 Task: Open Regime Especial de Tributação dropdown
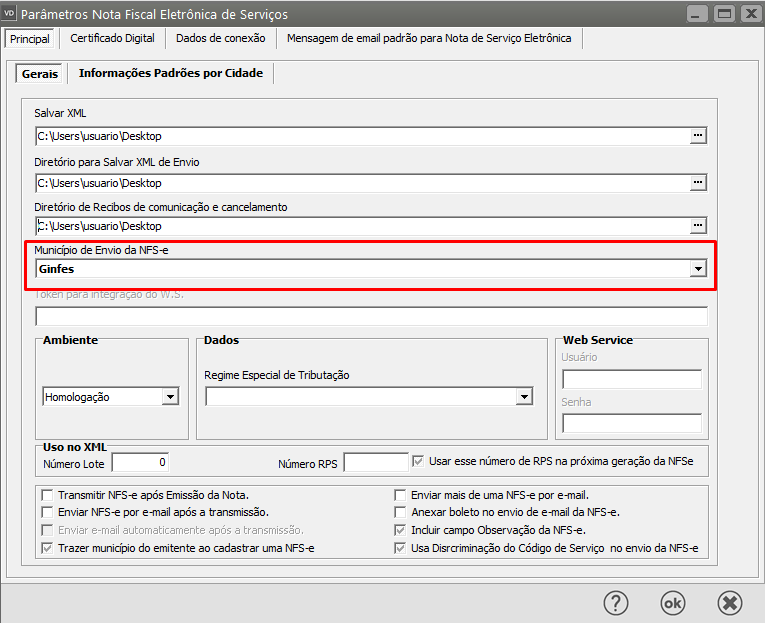523,397
